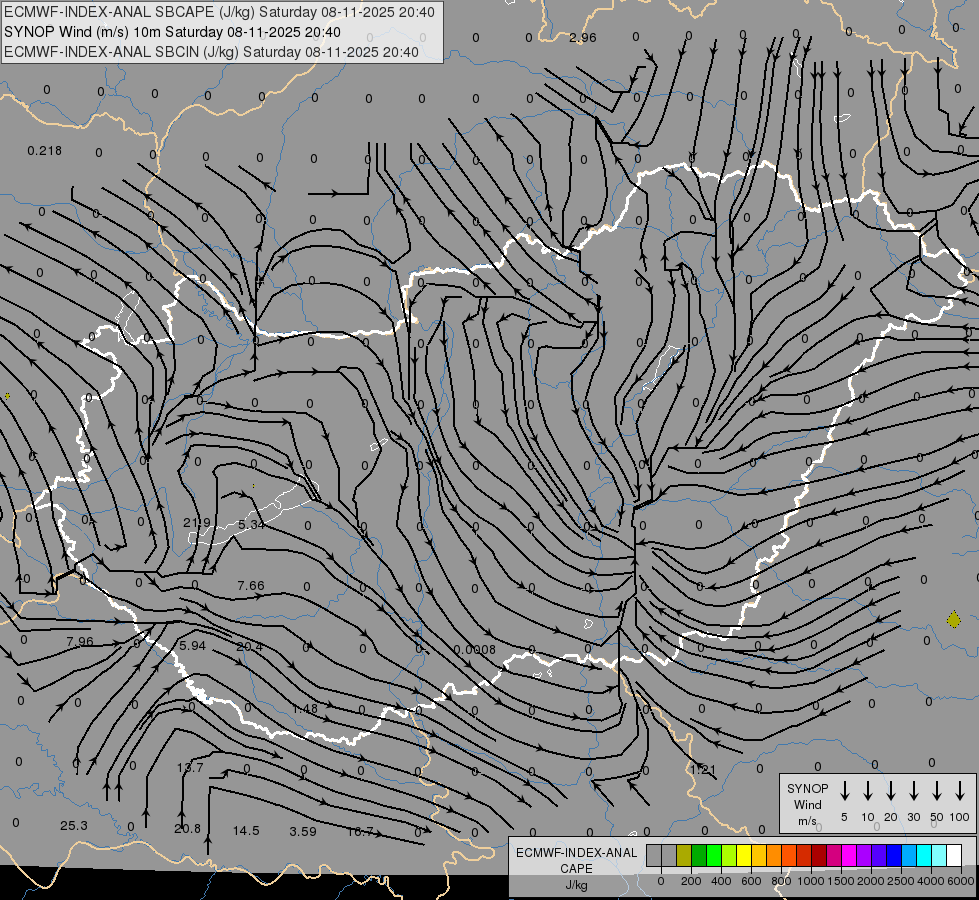Click the SBCAPE title line in header

(x=219, y=12)
